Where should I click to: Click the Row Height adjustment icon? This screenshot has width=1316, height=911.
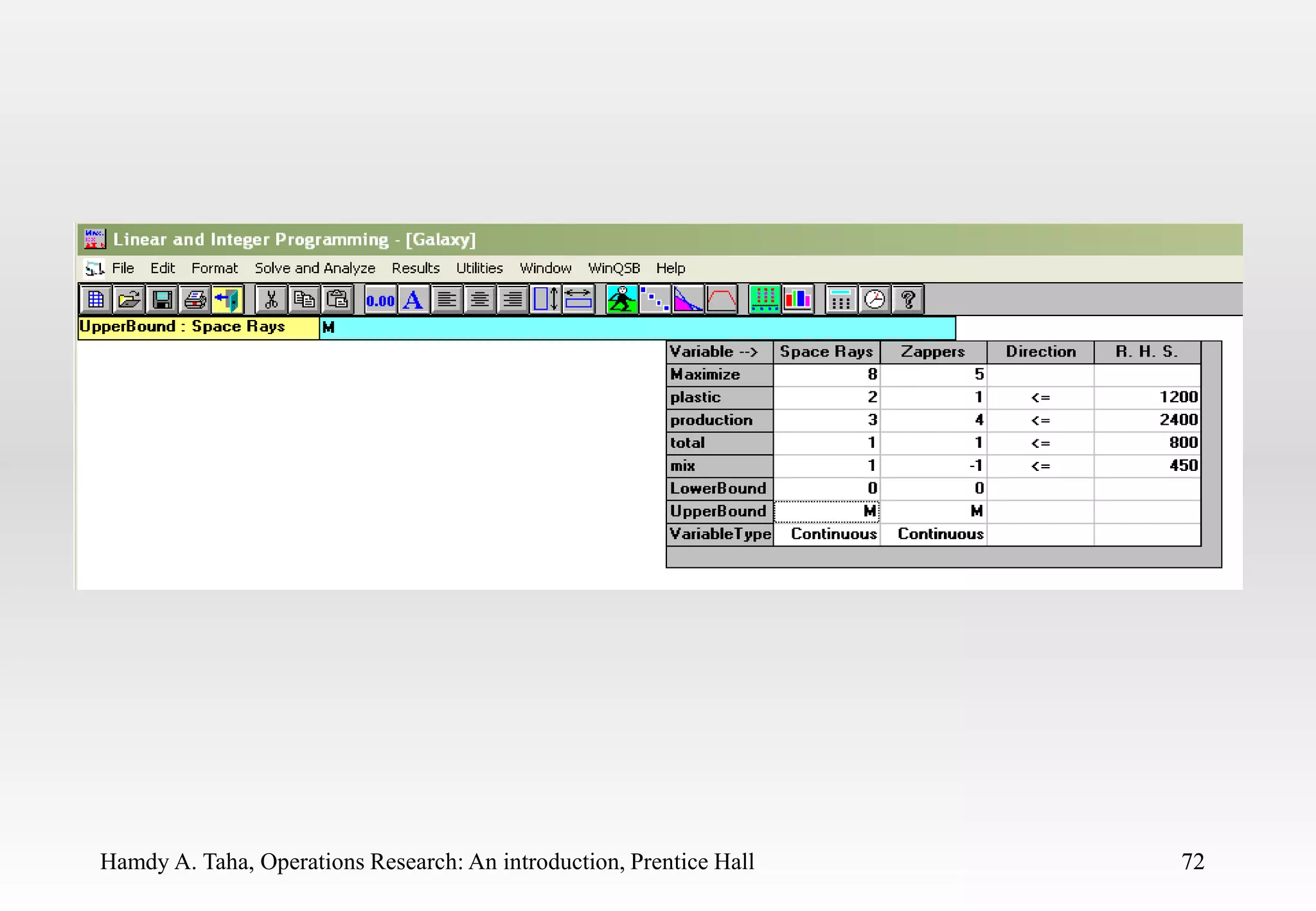(x=546, y=299)
